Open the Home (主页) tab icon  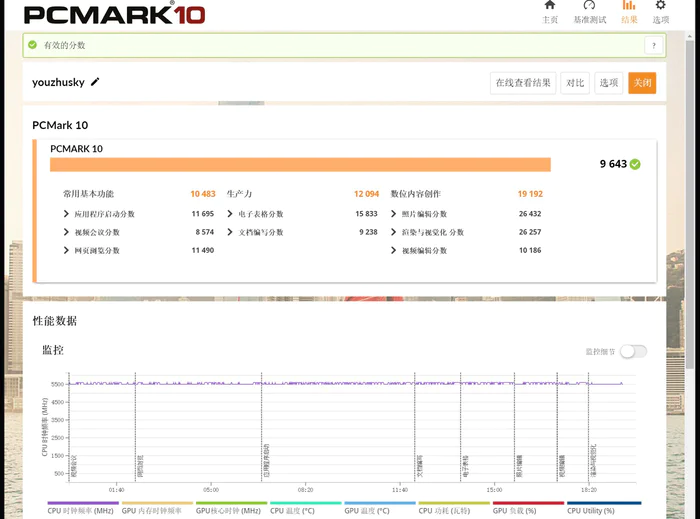click(x=550, y=5)
